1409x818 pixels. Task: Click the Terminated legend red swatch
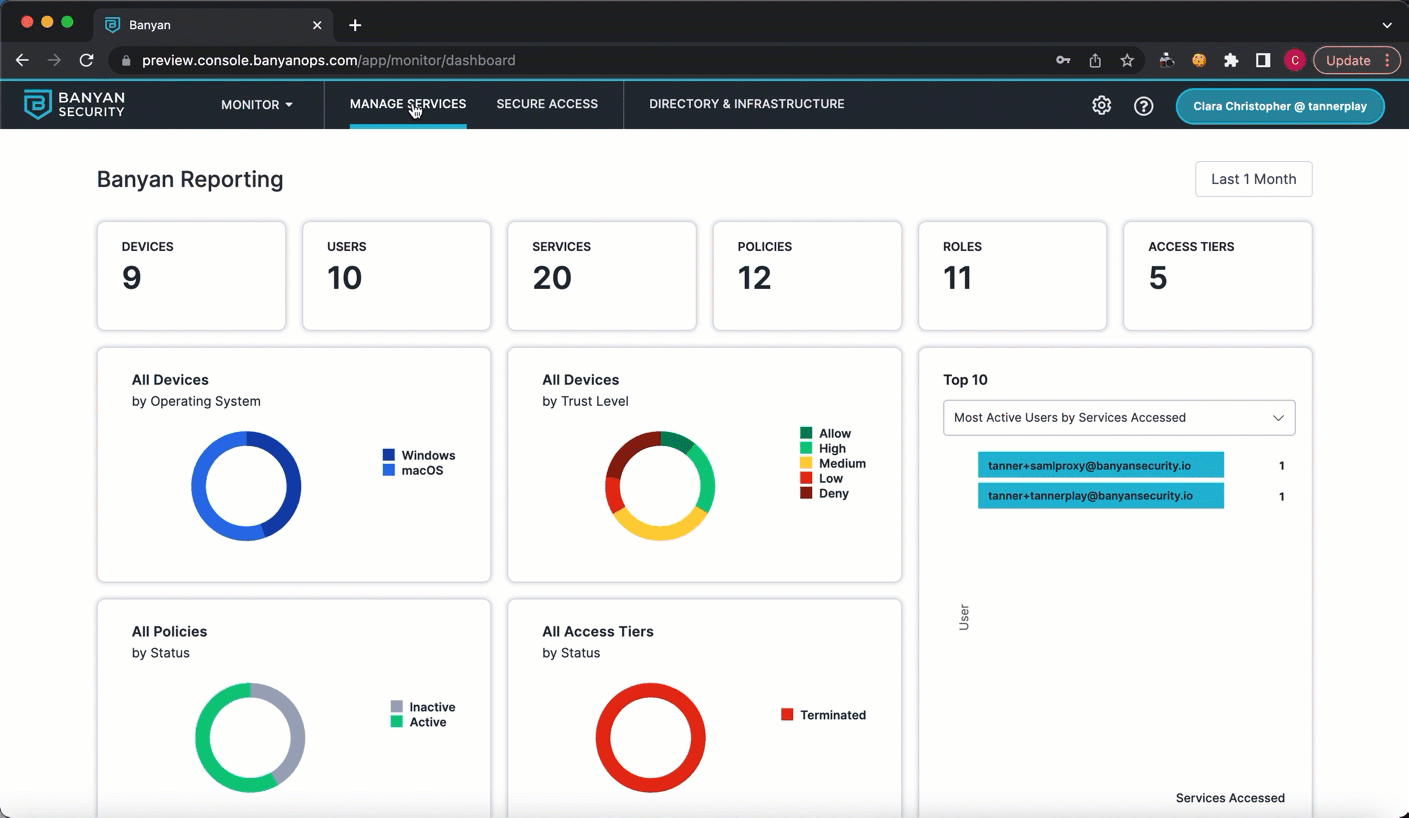787,715
